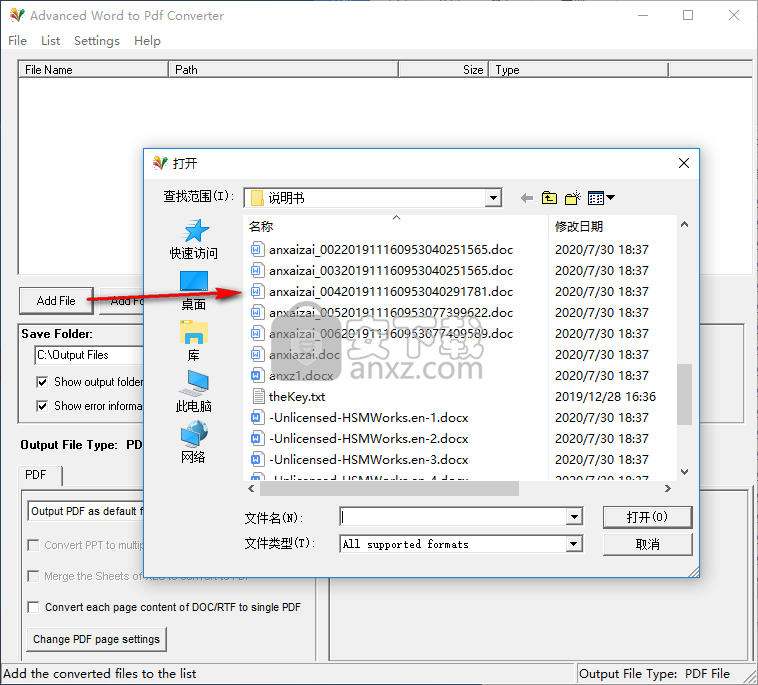Select file name -Unlicensed-HSMWorks.en-2.docx
The height and width of the screenshot is (685, 758).
tap(368, 439)
